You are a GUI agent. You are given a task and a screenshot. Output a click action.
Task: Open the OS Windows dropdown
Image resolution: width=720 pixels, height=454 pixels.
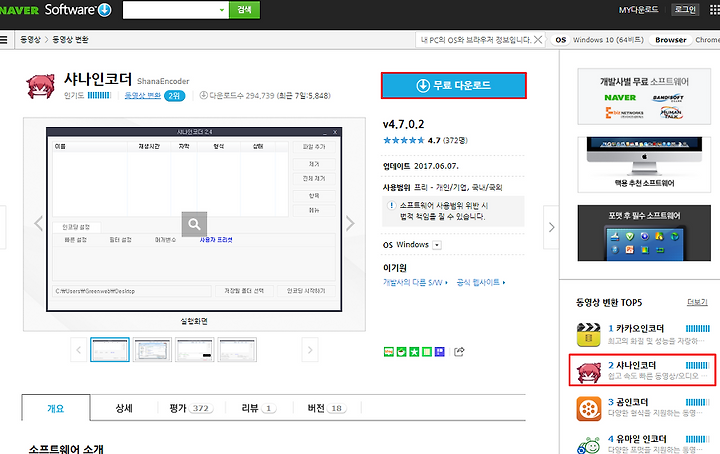437,245
